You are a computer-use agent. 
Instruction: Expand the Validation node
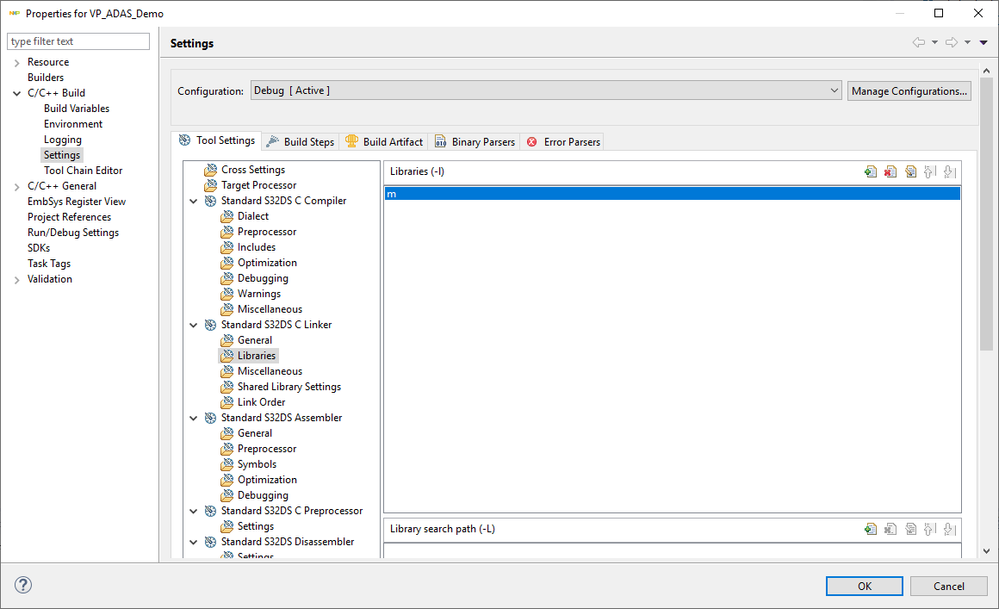point(17,280)
